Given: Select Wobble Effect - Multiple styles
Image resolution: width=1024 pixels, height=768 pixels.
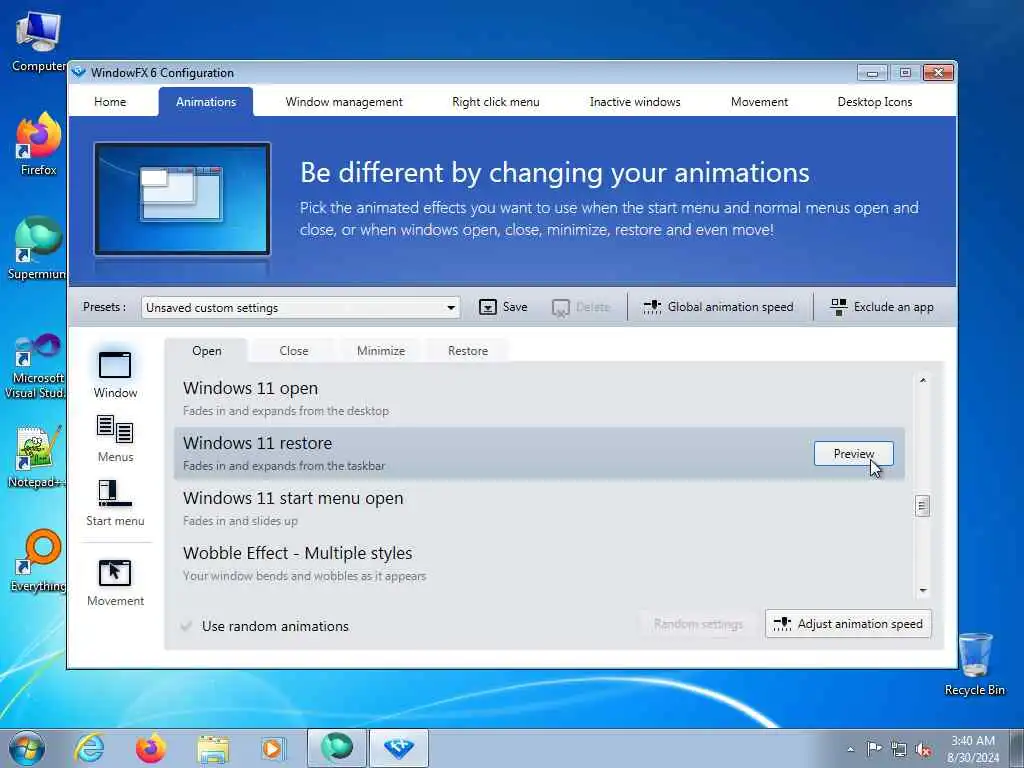Looking at the screenshot, I should pos(539,564).
